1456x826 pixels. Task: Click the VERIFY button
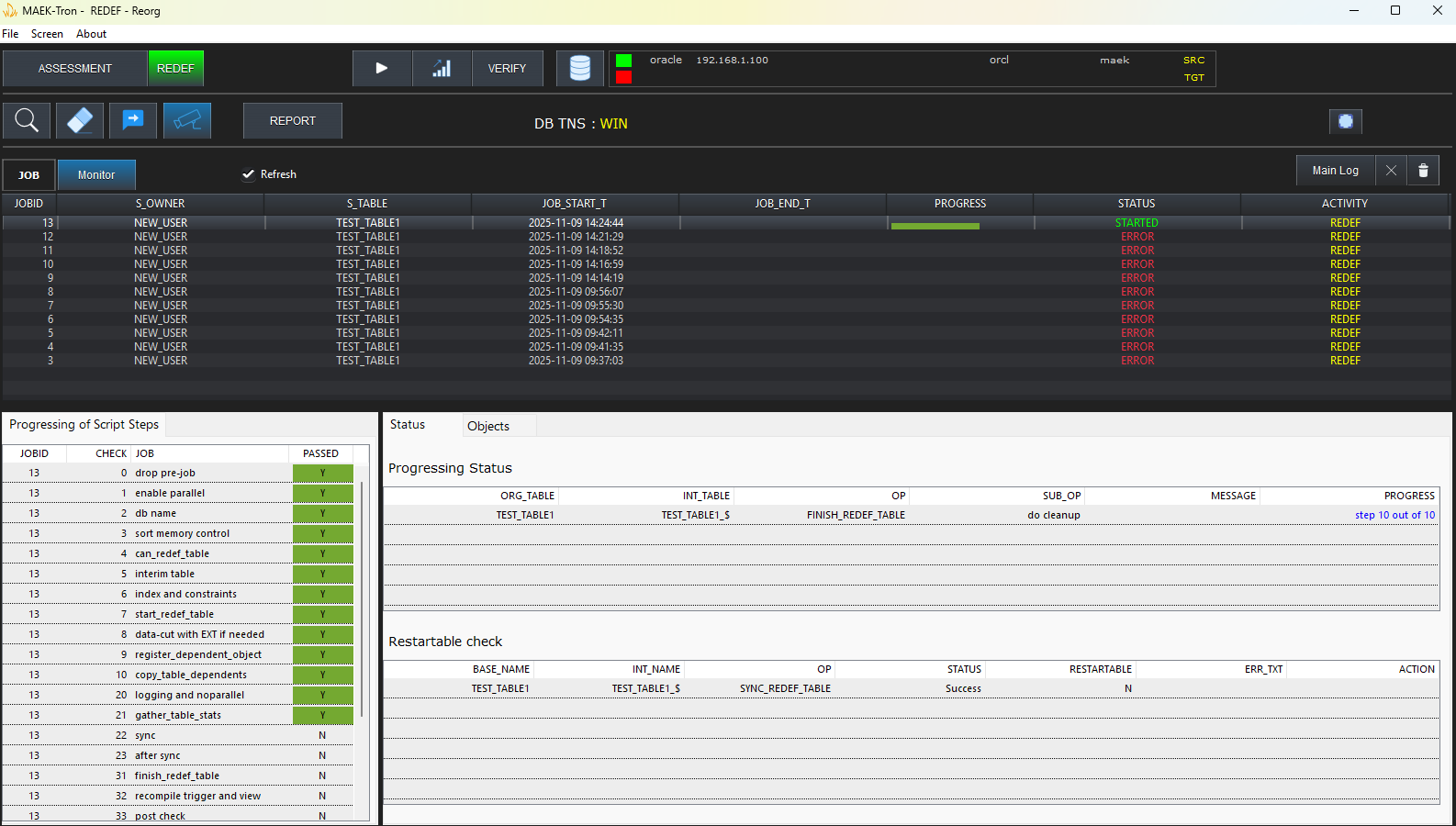pyautogui.click(x=507, y=68)
